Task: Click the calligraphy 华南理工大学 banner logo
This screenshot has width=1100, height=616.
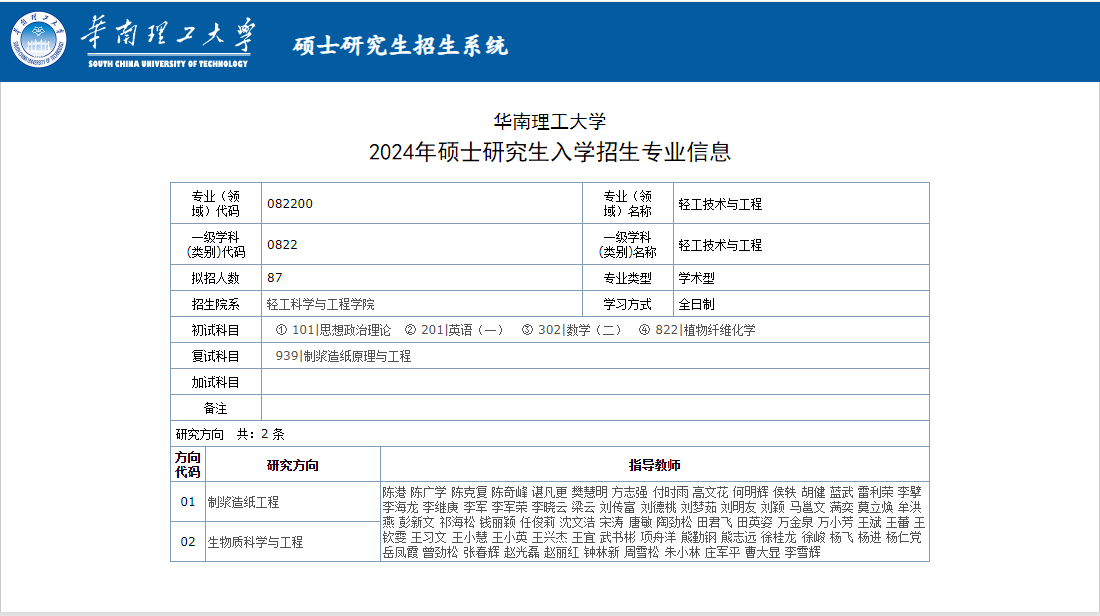Action: (x=168, y=41)
